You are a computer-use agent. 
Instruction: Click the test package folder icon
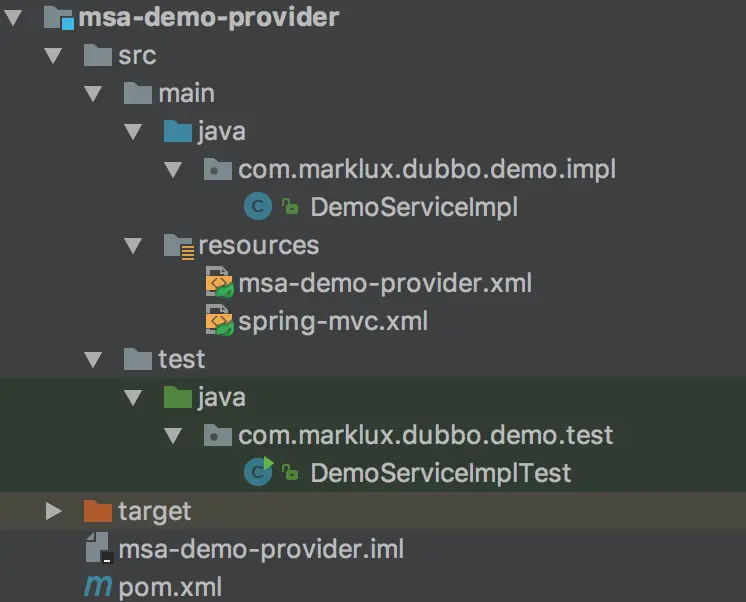(x=217, y=435)
